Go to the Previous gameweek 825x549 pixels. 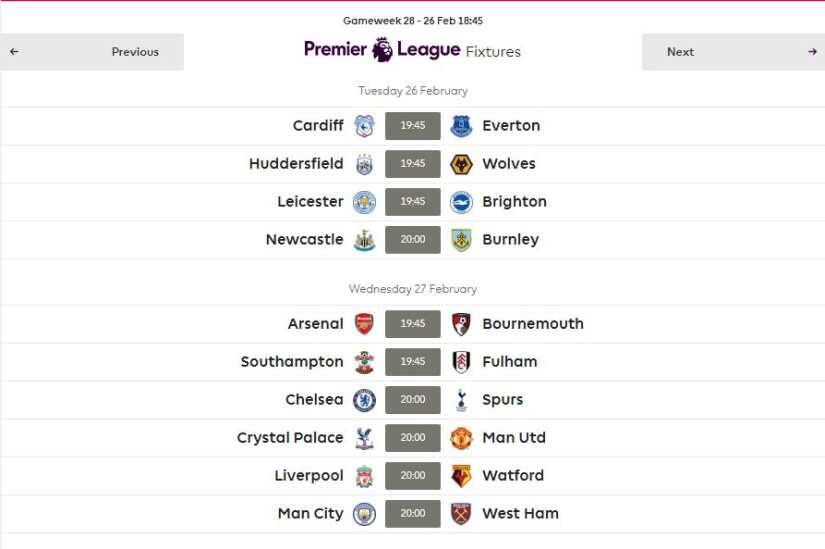pos(92,52)
